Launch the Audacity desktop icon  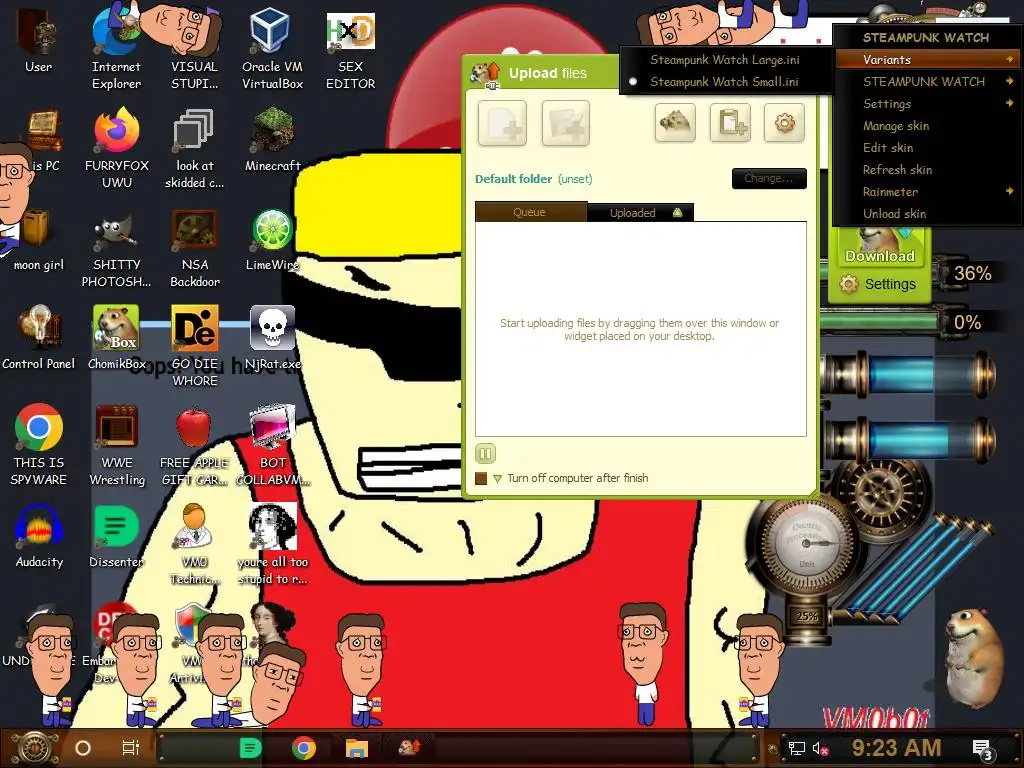click(39, 536)
